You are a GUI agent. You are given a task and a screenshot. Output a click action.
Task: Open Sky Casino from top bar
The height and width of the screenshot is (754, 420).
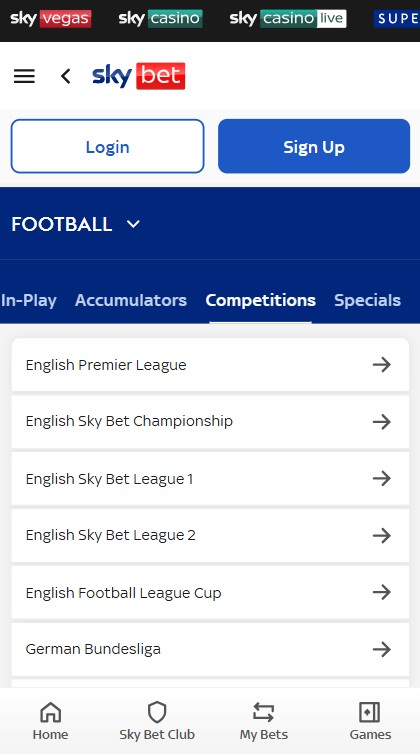click(161, 19)
